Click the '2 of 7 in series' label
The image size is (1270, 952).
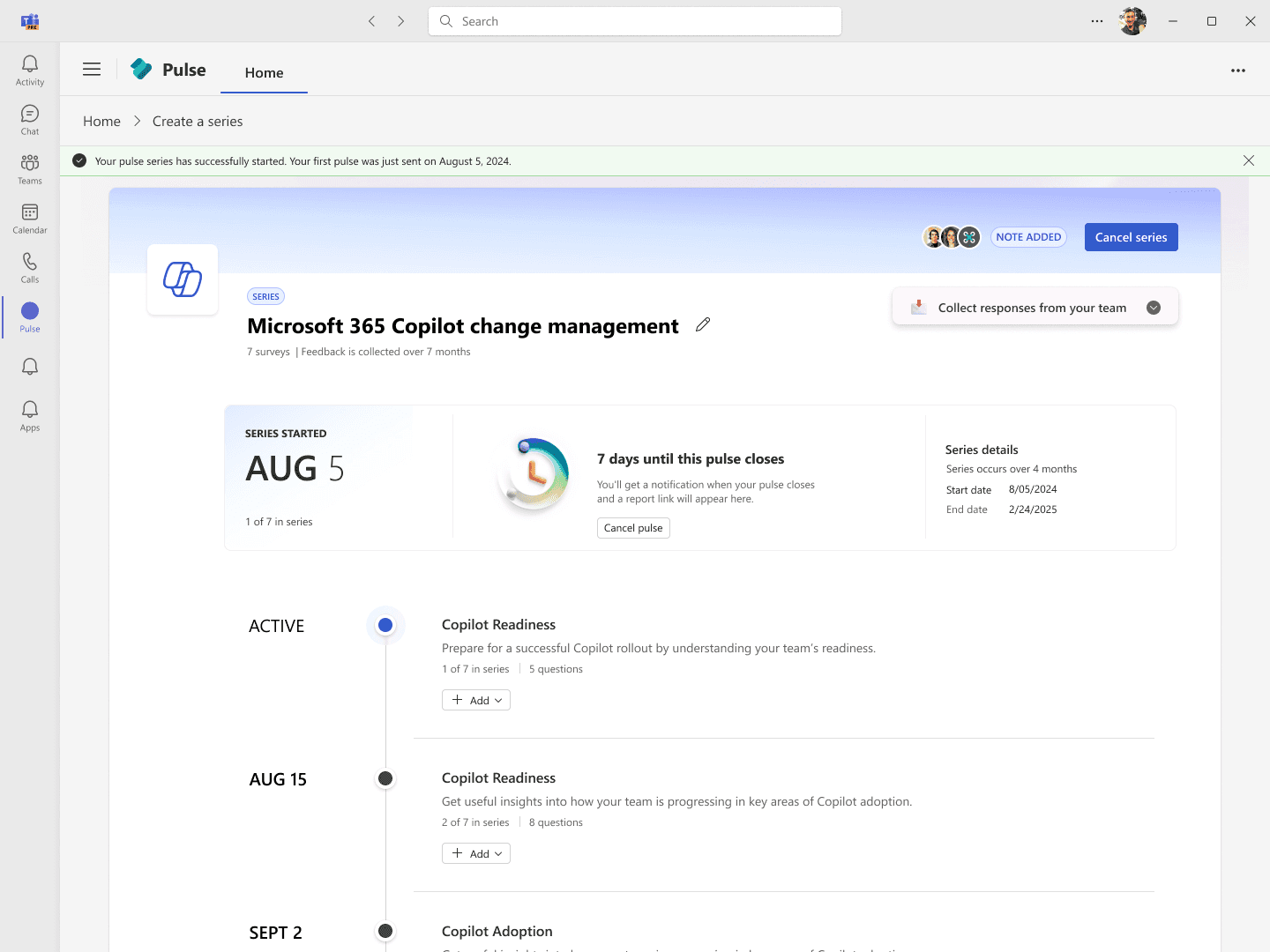[475, 822]
